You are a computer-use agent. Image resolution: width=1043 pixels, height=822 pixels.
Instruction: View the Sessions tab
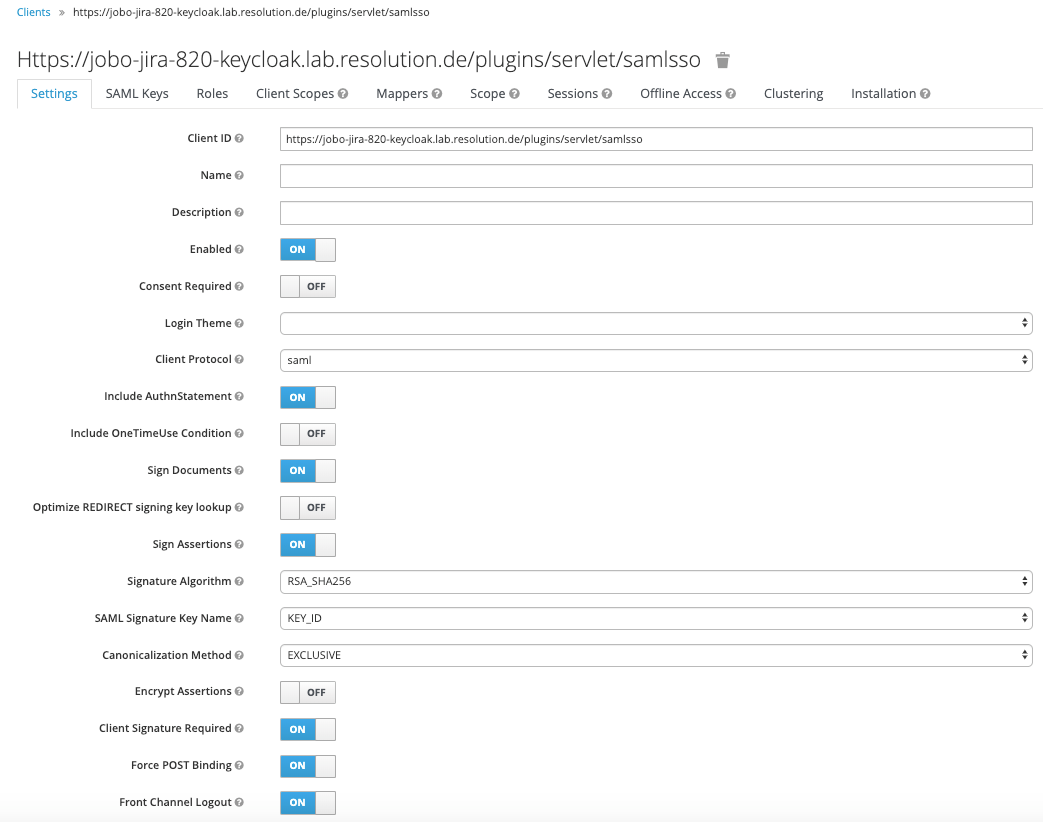573,94
